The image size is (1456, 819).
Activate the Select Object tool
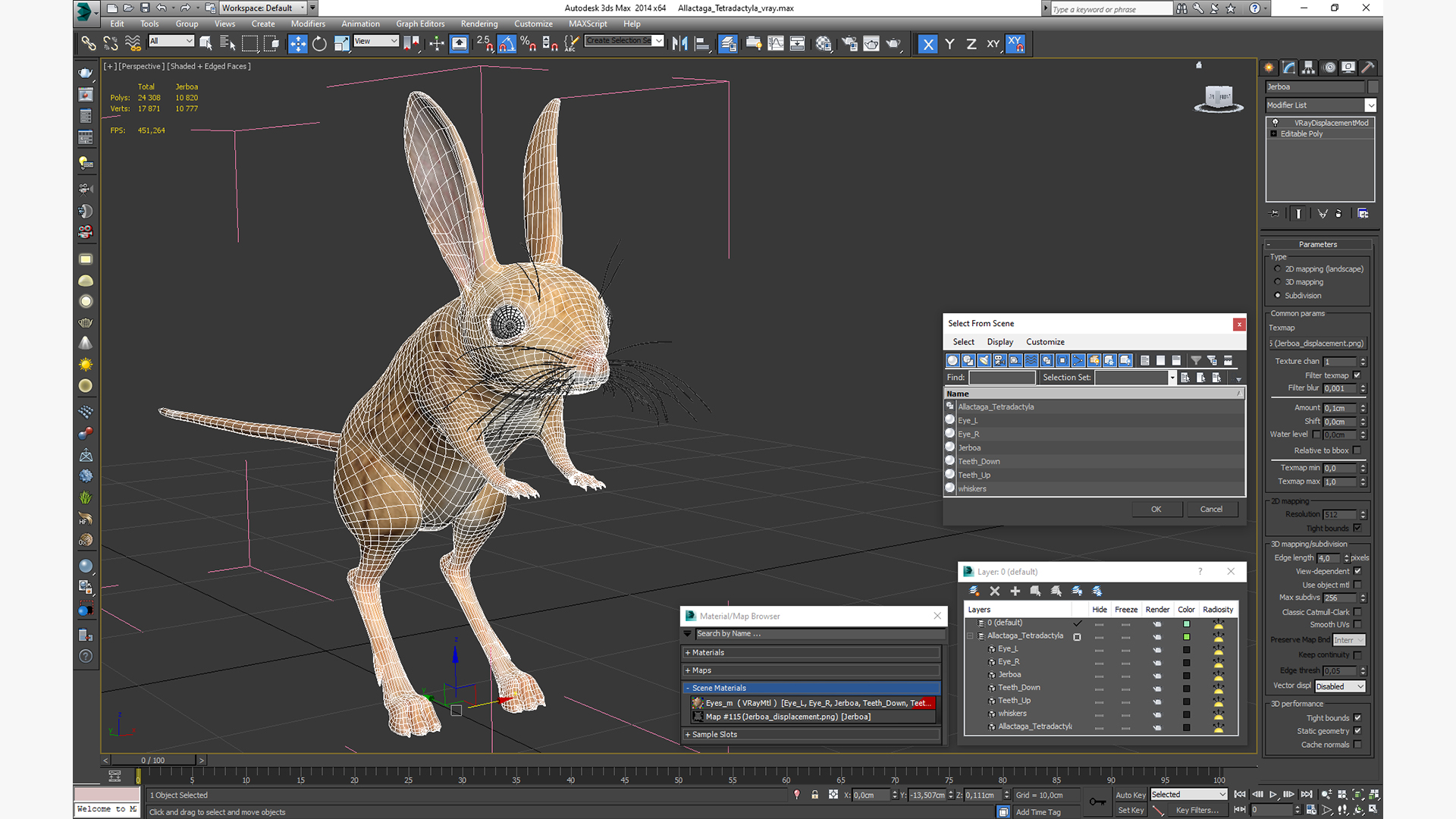pyautogui.click(x=206, y=44)
